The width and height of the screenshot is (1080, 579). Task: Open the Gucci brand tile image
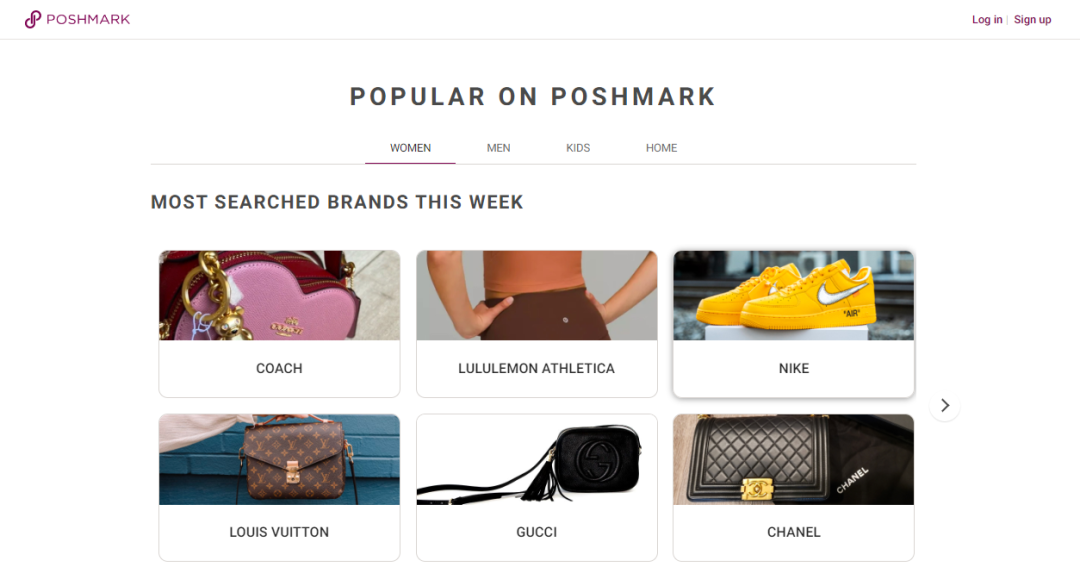[x=536, y=458]
